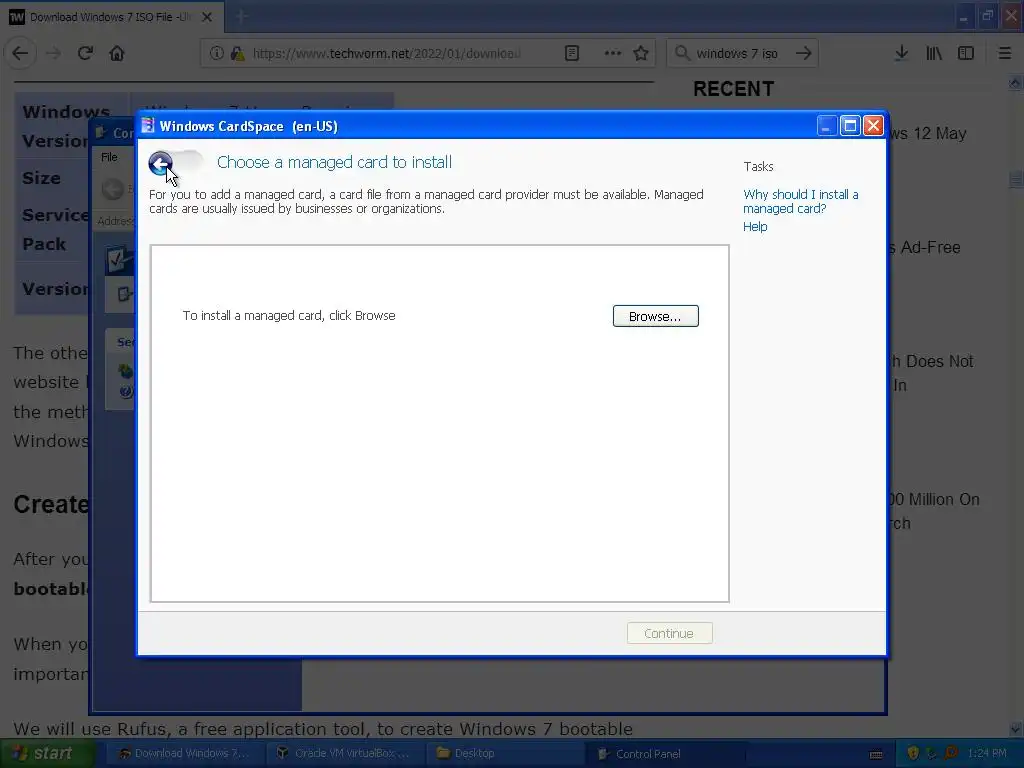Show site information icon in address bar

[217, 53]
